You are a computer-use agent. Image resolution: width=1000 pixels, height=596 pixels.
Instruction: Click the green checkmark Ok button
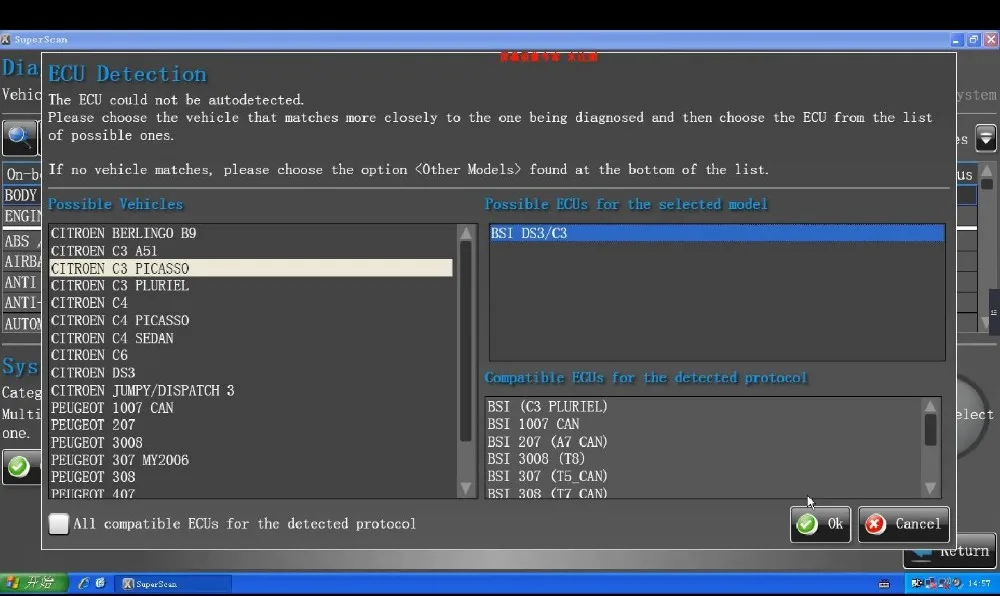point(820,524)
